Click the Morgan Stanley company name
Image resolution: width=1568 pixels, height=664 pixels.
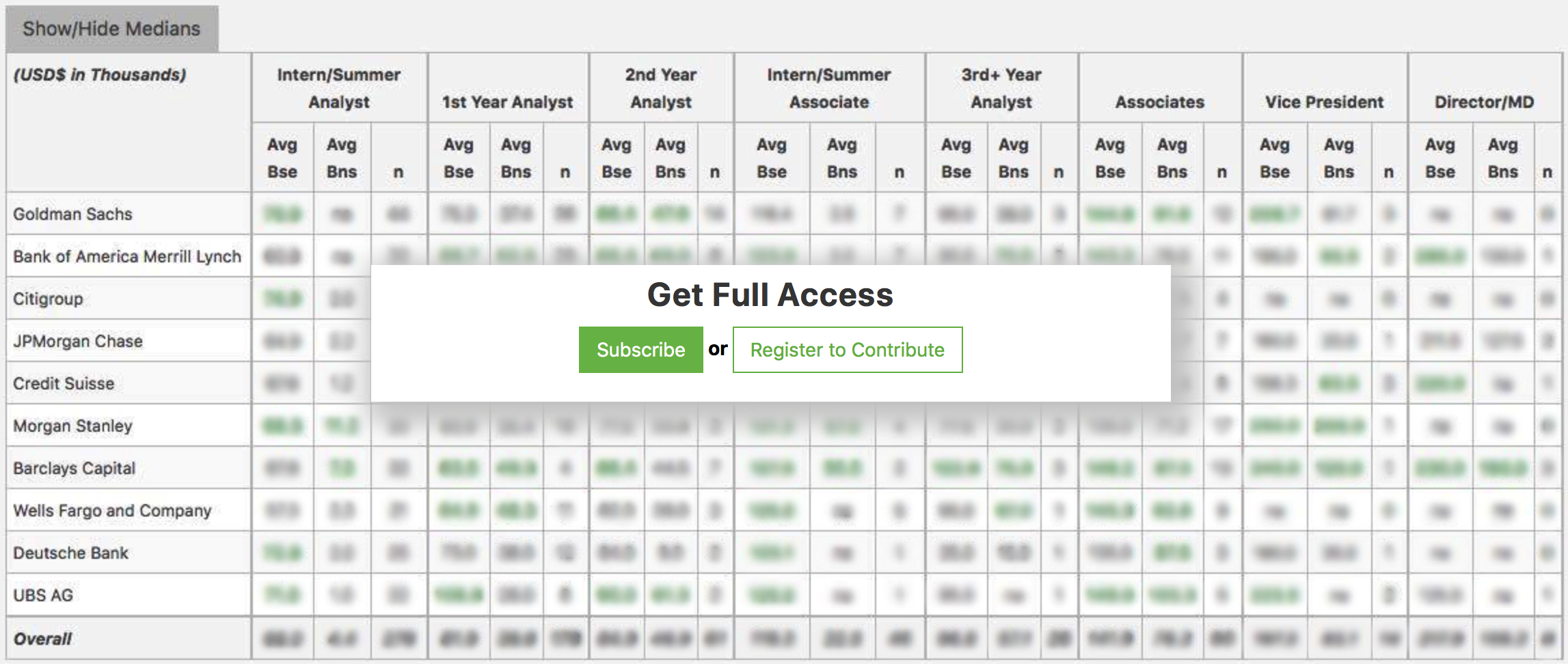click(x=72, y=426)
